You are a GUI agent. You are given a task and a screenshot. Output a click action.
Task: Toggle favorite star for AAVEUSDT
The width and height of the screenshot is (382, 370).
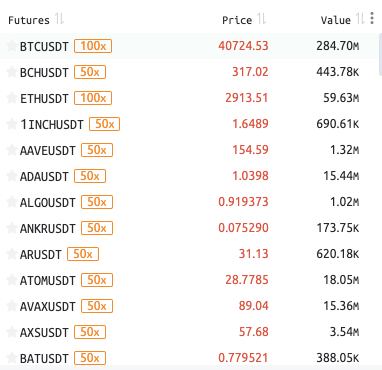pyautogui.click(x=12, y=150)
